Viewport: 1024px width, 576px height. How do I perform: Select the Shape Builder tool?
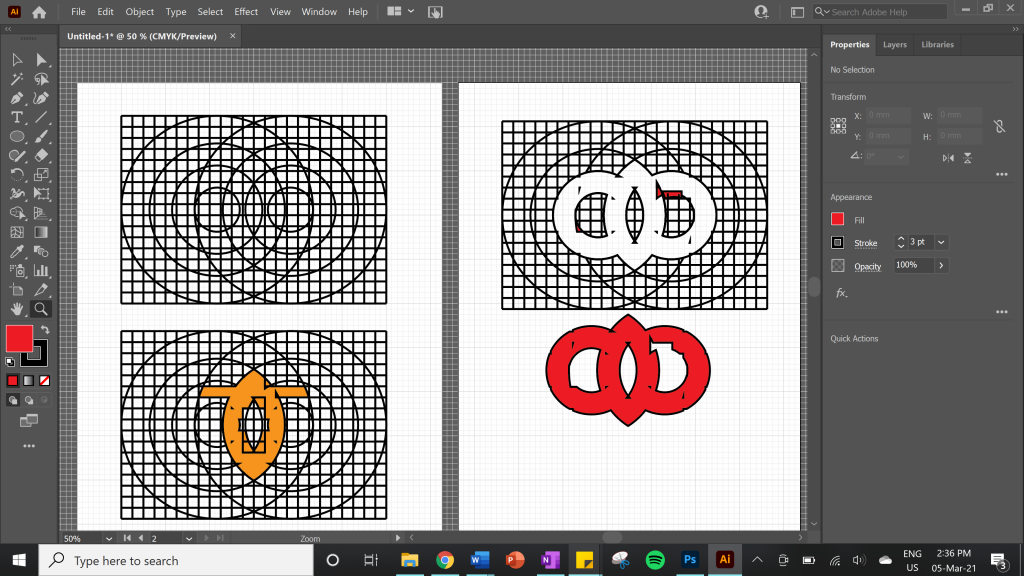tap(17, 213)
